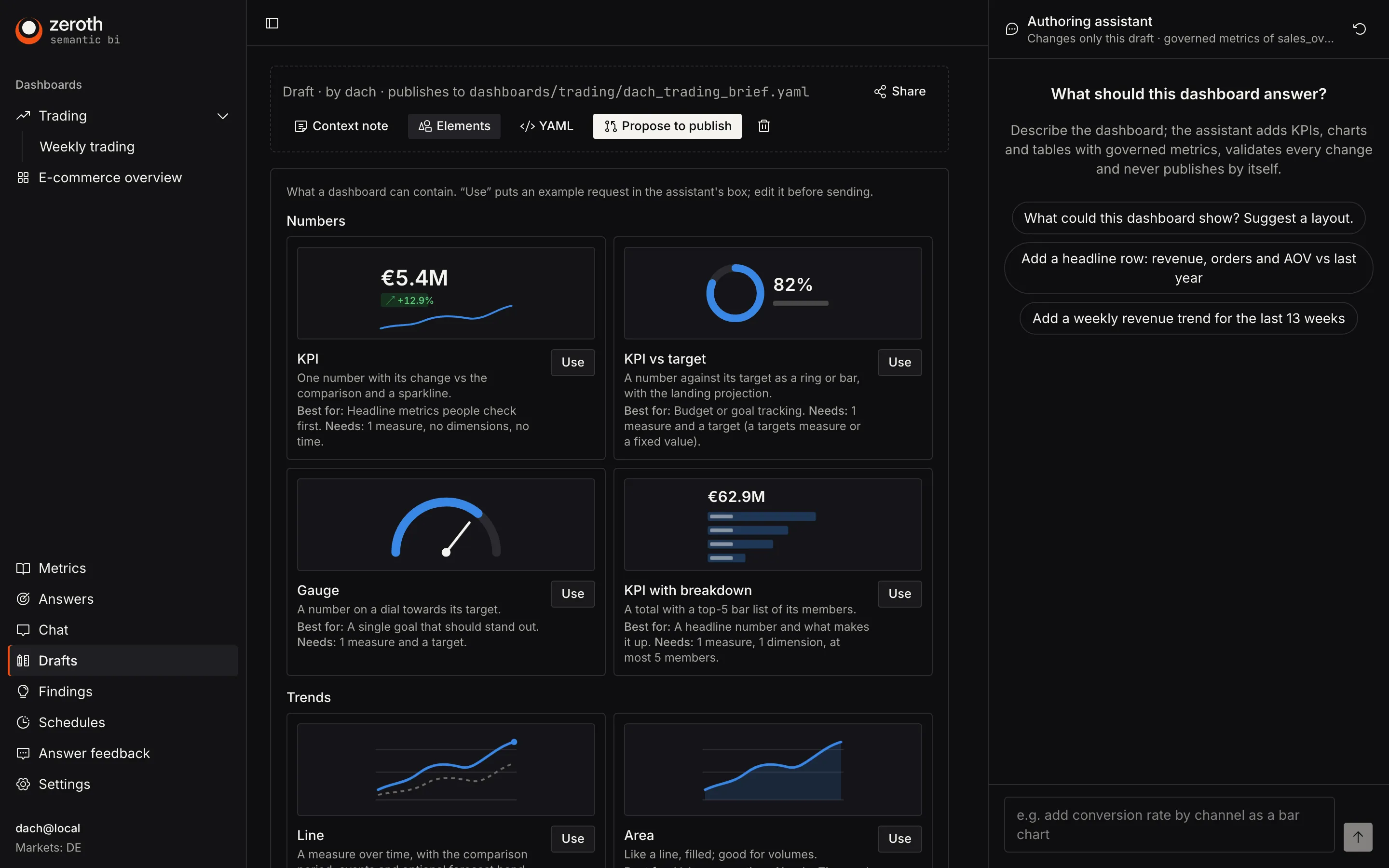Open Answer feedback page

[94, 753]
